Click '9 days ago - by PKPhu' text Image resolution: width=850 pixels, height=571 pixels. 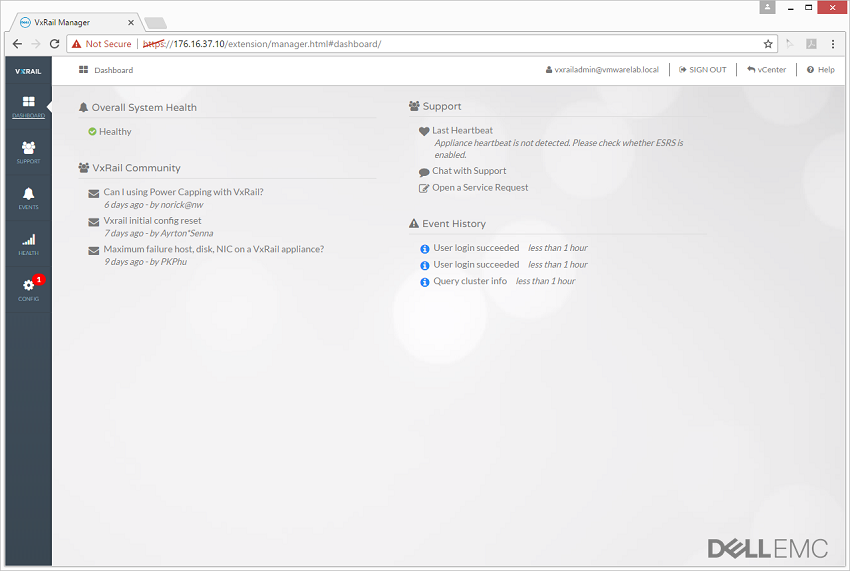click(145, 262)
